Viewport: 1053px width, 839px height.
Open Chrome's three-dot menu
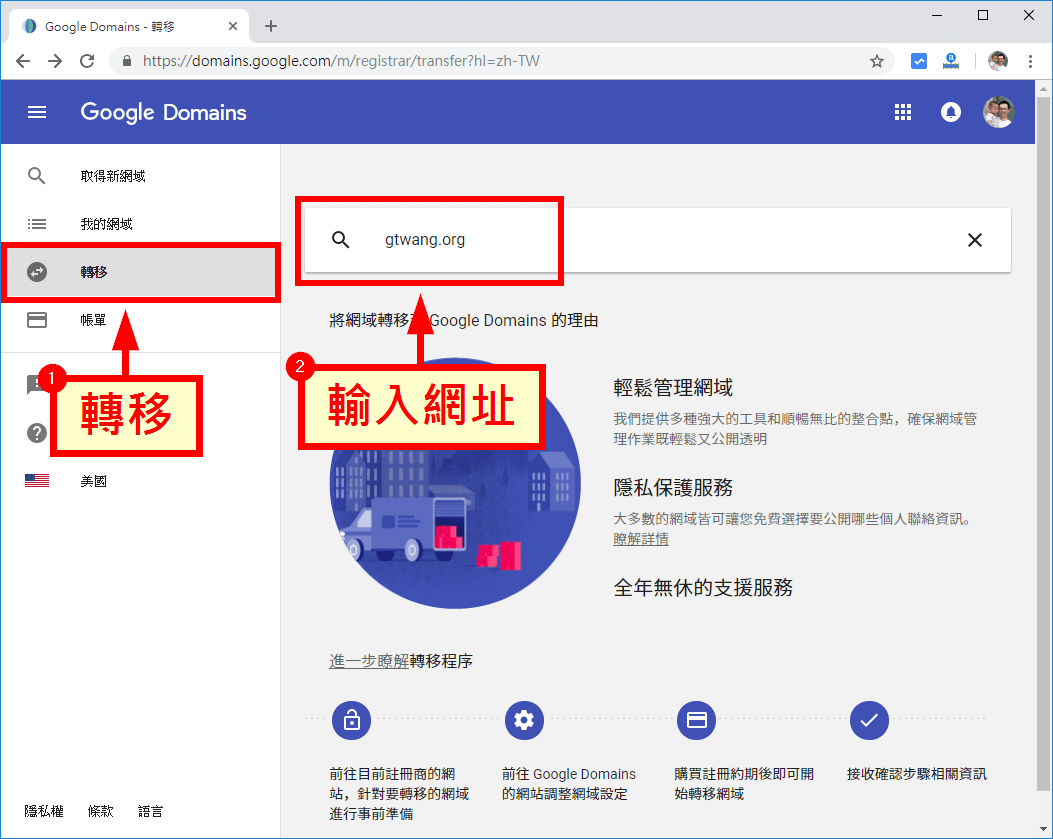click(x=1031, y=60)
